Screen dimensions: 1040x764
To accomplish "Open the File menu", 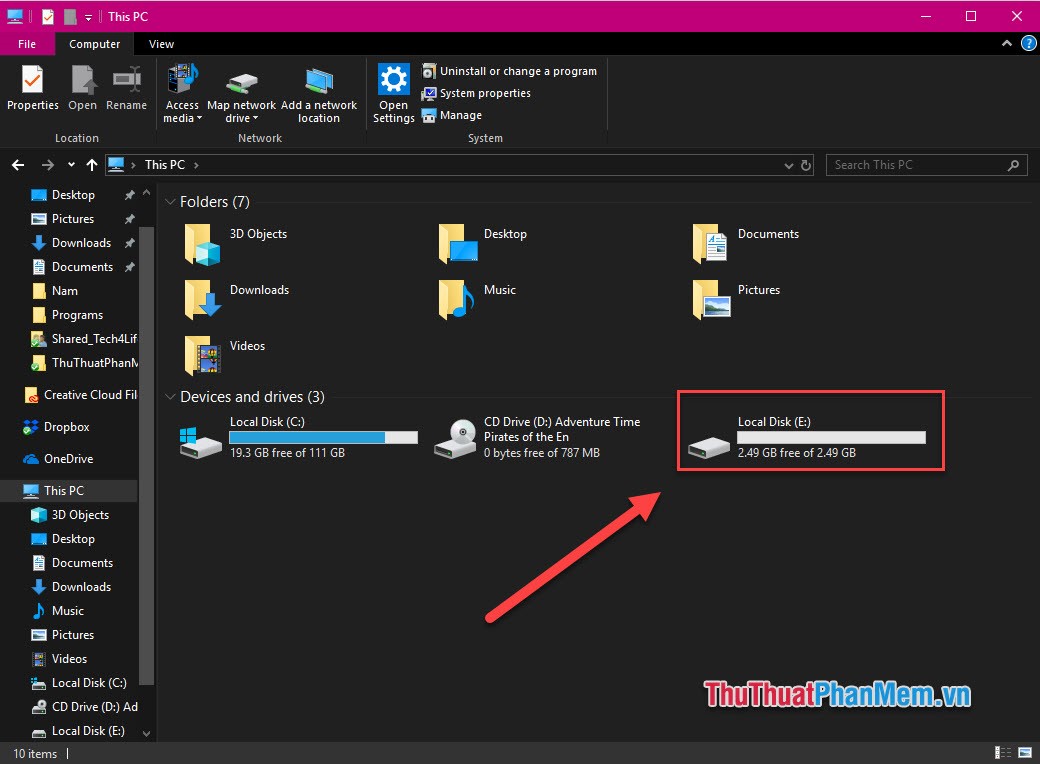I will tap(27, 44).
